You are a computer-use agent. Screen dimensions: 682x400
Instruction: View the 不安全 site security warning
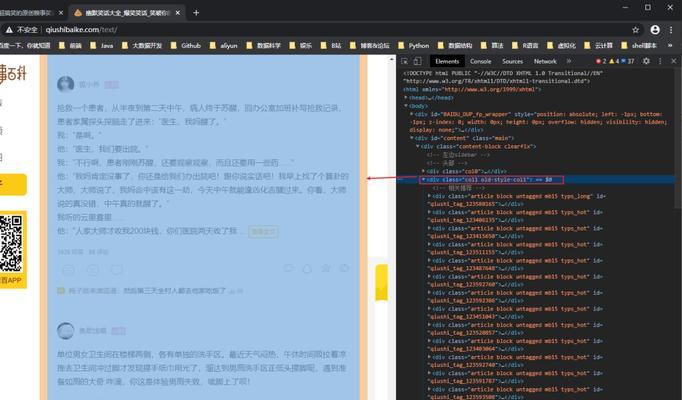(22, 30)
